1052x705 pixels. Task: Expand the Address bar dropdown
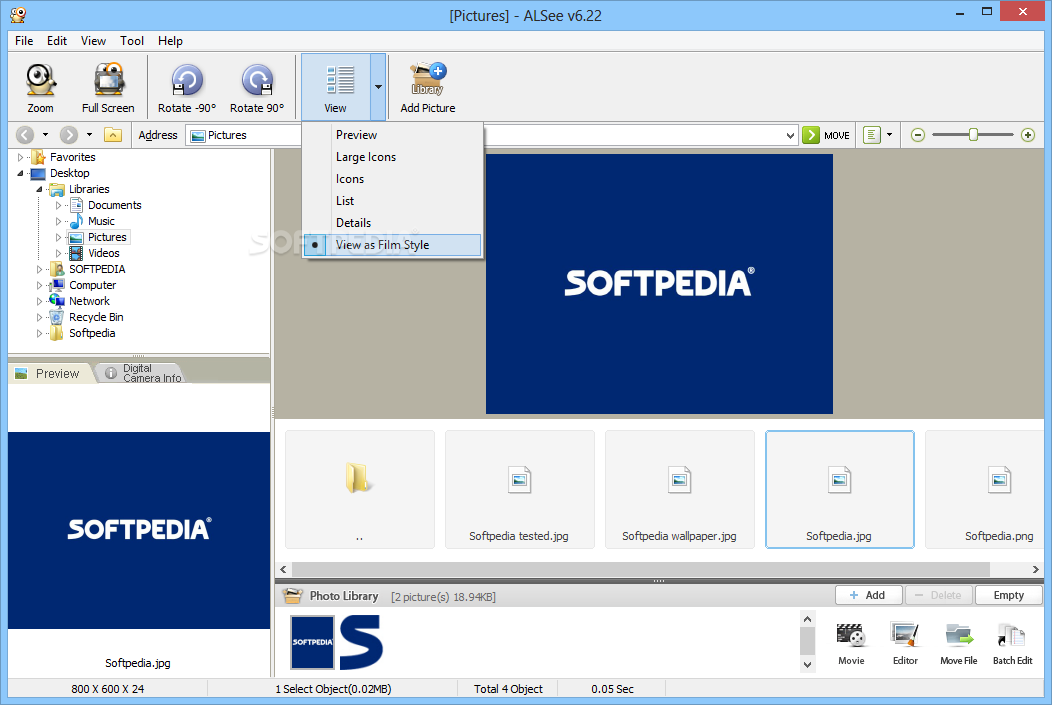point(790,135)
